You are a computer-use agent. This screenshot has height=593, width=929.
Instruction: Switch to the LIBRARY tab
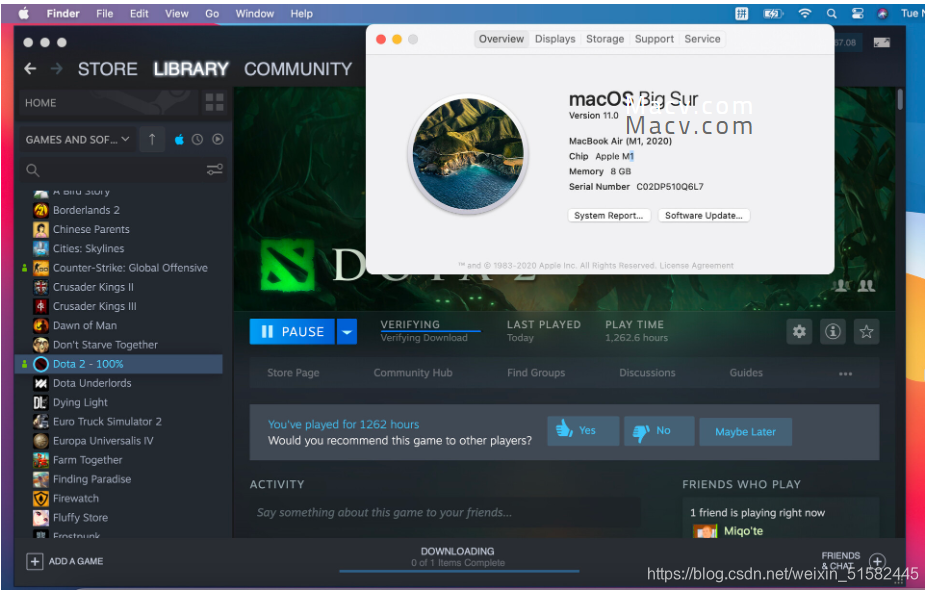(x=191, y=69)
